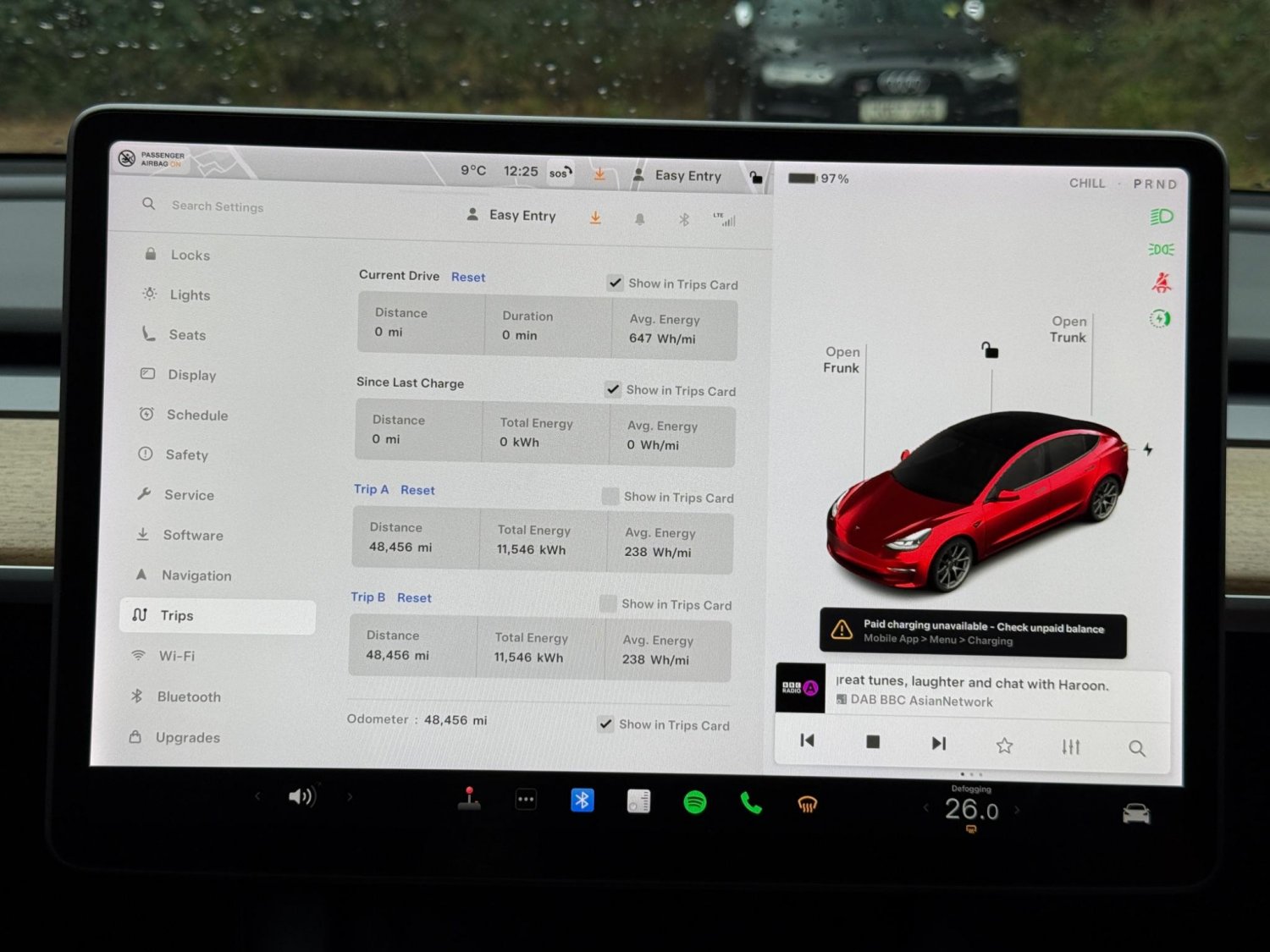Reset Trip B counter
The width and height of the screenshot is (1270, 952).
pyautogui.click(x=414, y=597)
